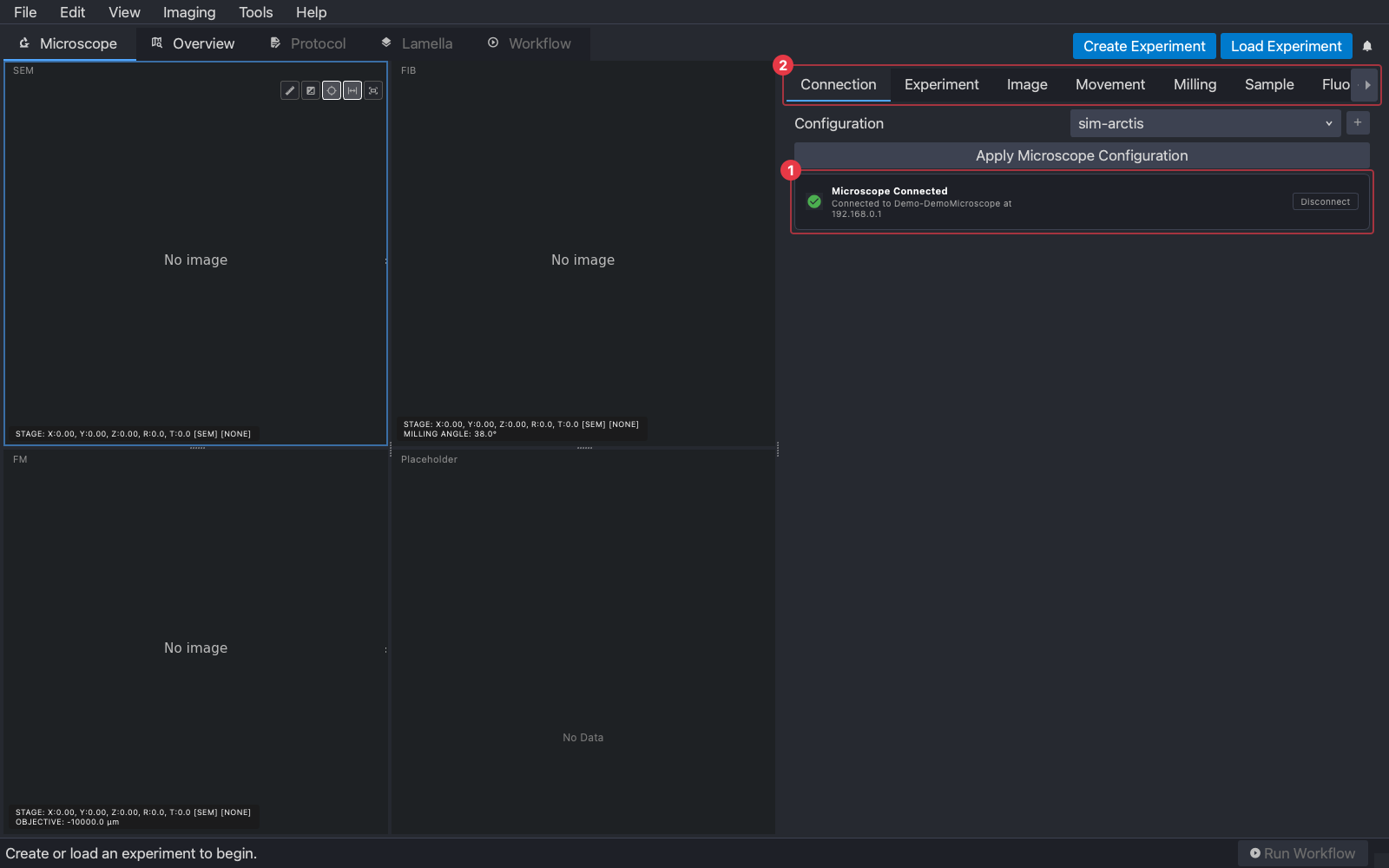Click the fit-to-view icon in SEM panel
1389x868 pixels.
373,90
